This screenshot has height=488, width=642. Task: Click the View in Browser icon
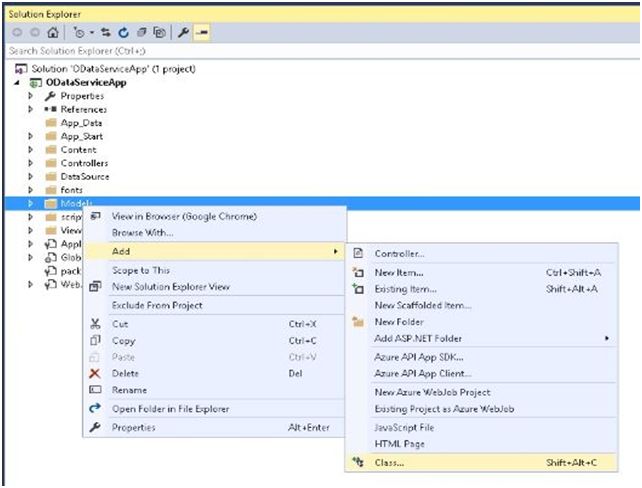(x=95, y=216)
